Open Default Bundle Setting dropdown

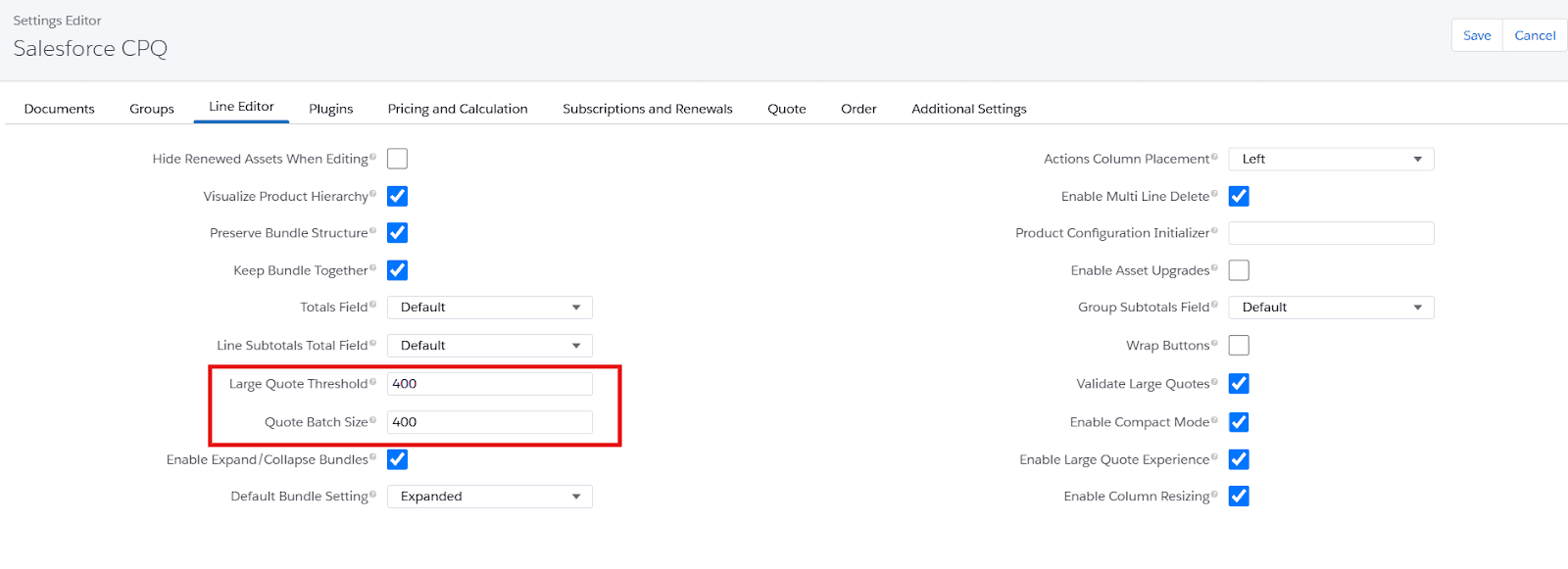[490, 497]
